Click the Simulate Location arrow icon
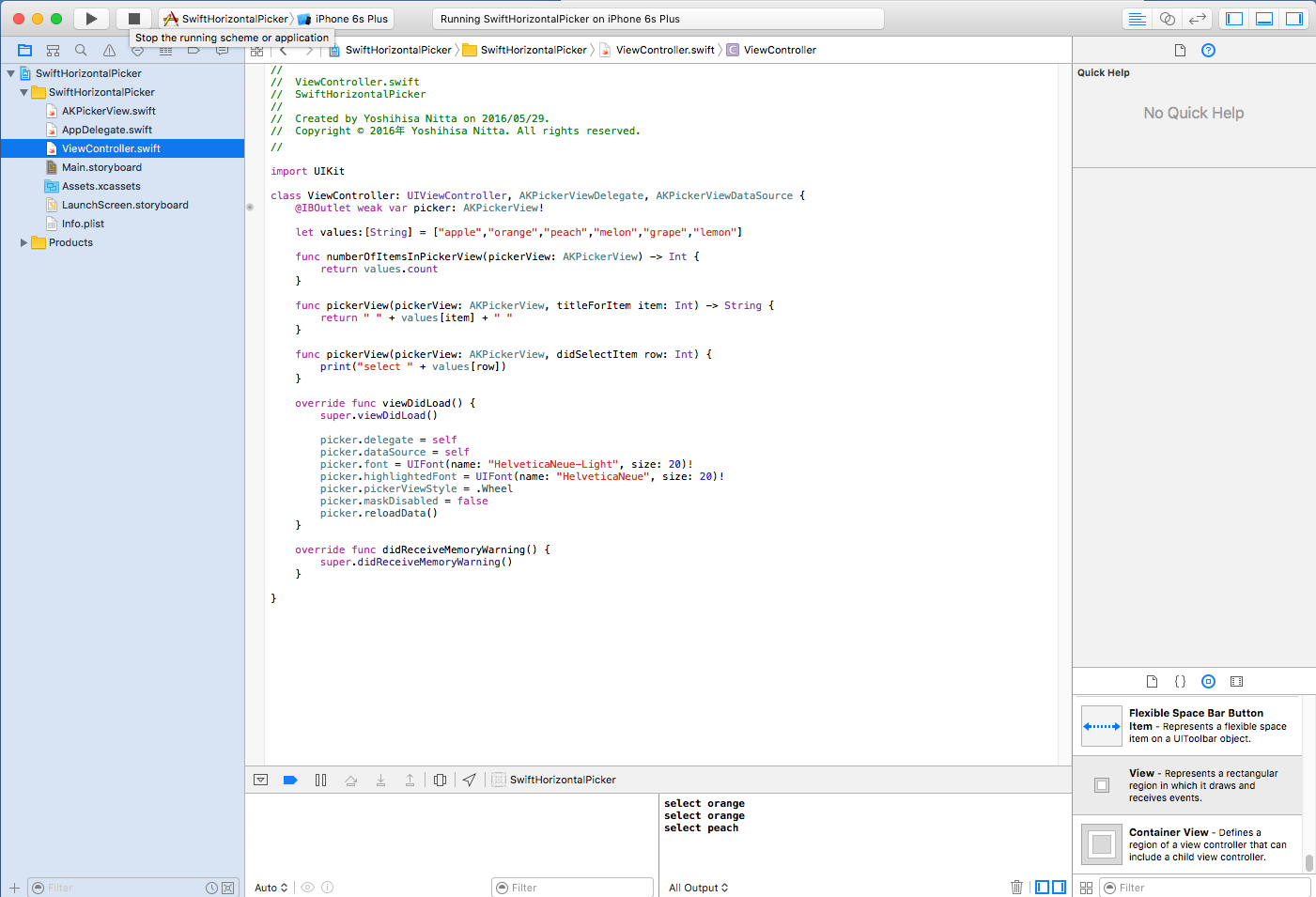The width and height of the screenshot is (1316, 897). (x=470, y=780)
